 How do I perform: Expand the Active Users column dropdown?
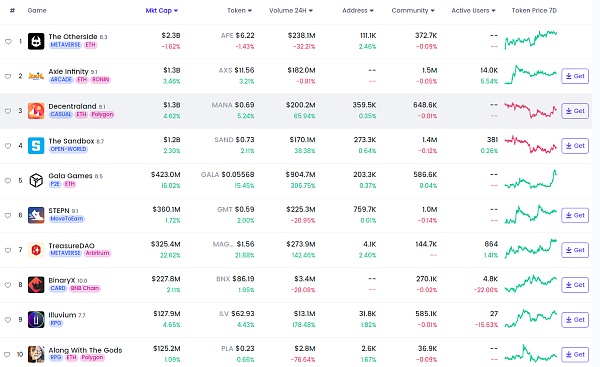(x=473, y=11)
